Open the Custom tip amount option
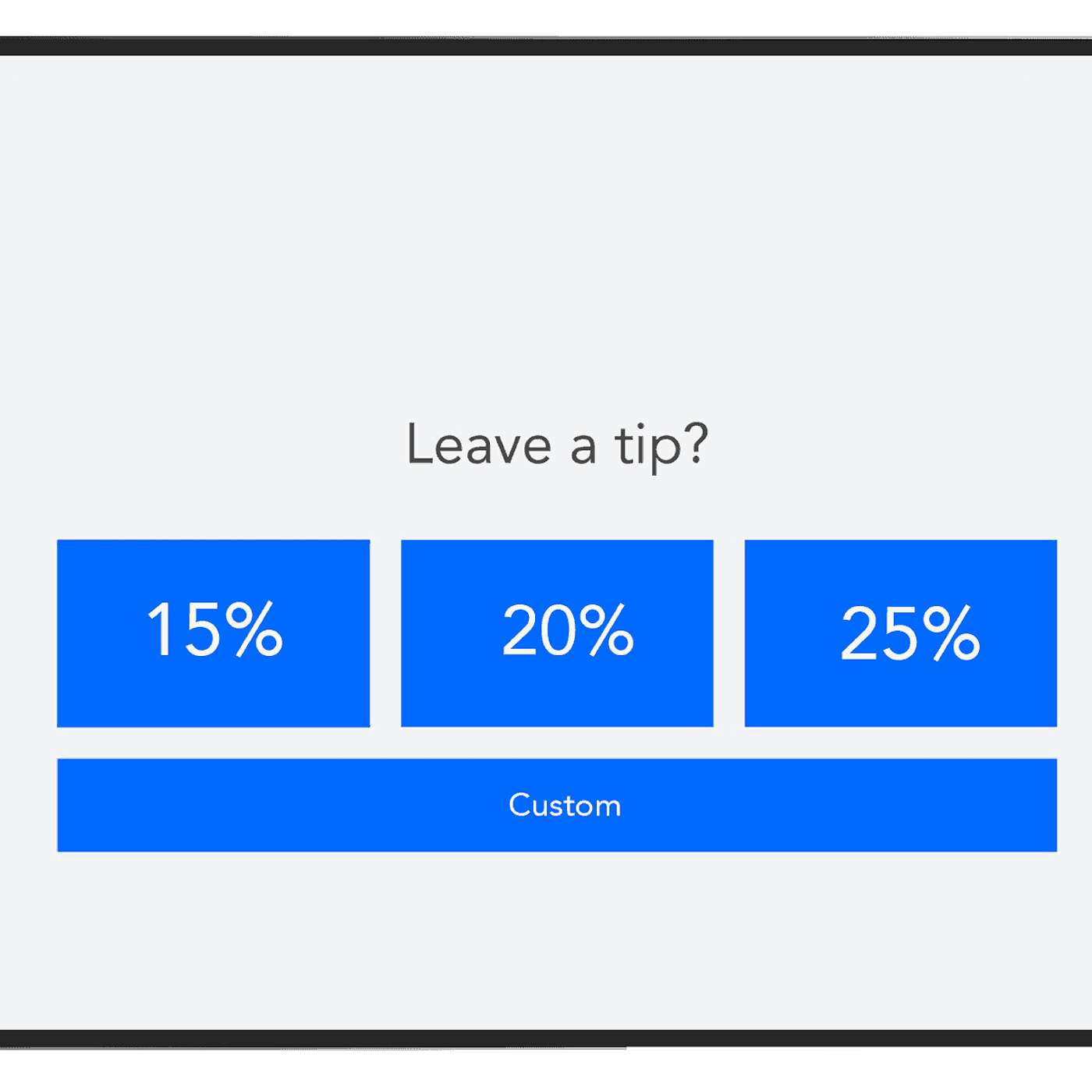This screenshot has height=1092, width=1092. (x=557, y=804)
